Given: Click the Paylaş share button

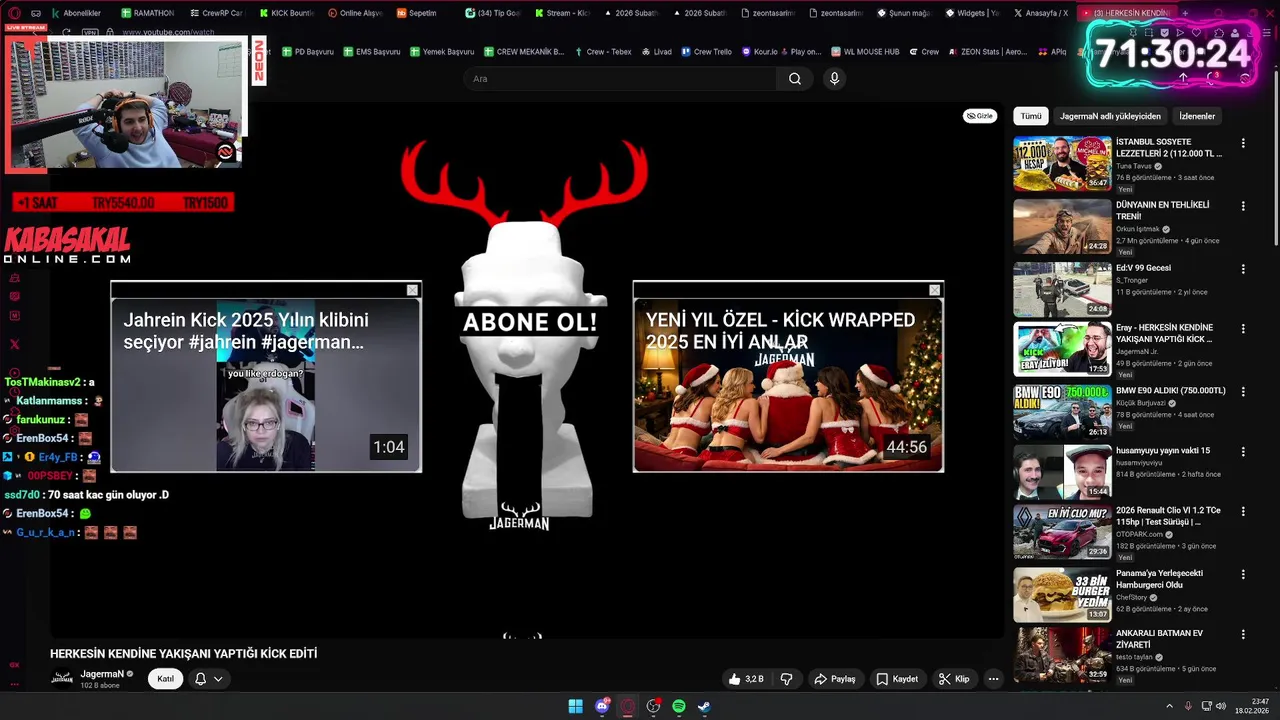Looking at the screenshot, I should coord(835,679).
